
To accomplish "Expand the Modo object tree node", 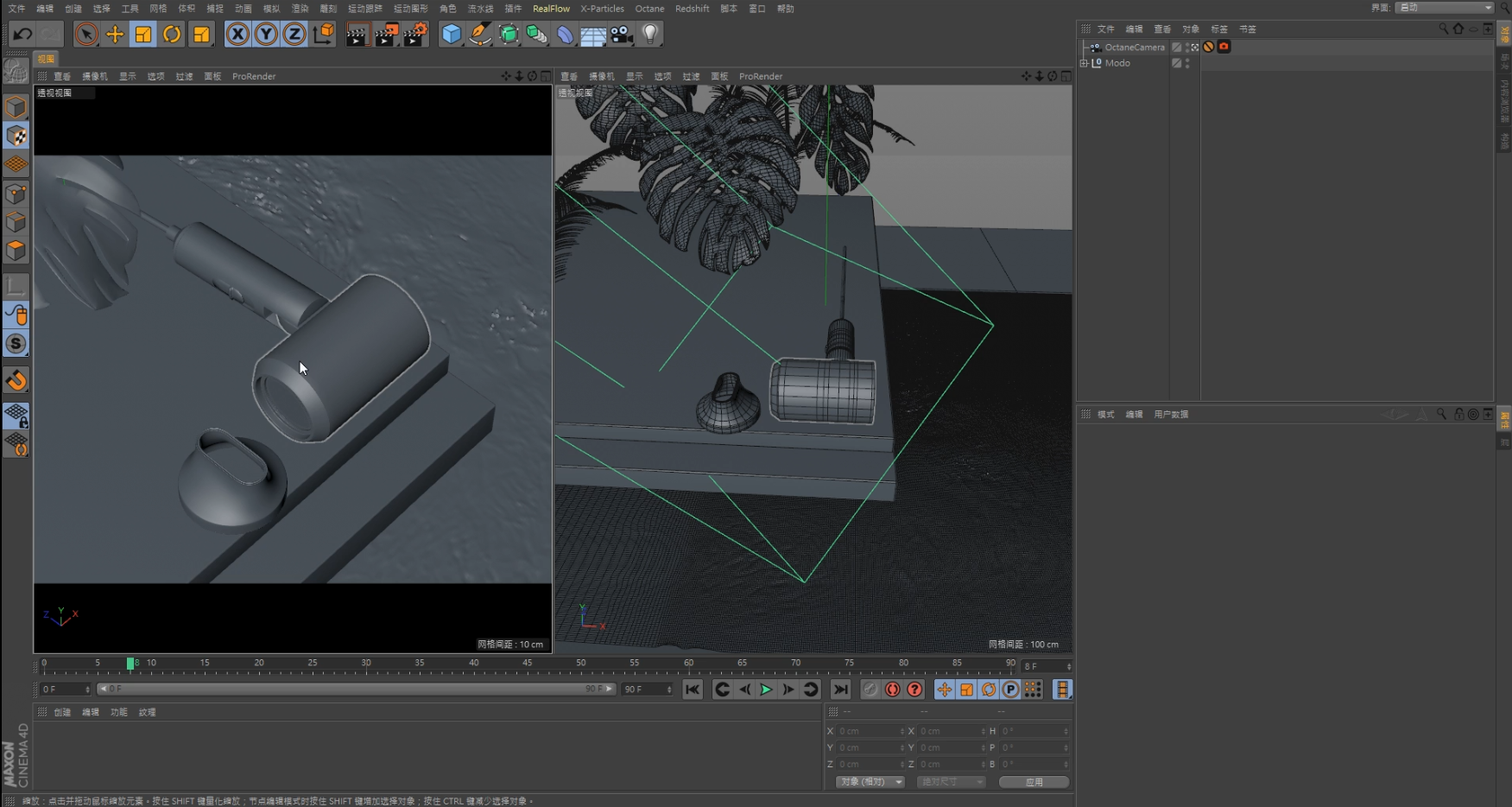I will click(x=1084, y=63).
